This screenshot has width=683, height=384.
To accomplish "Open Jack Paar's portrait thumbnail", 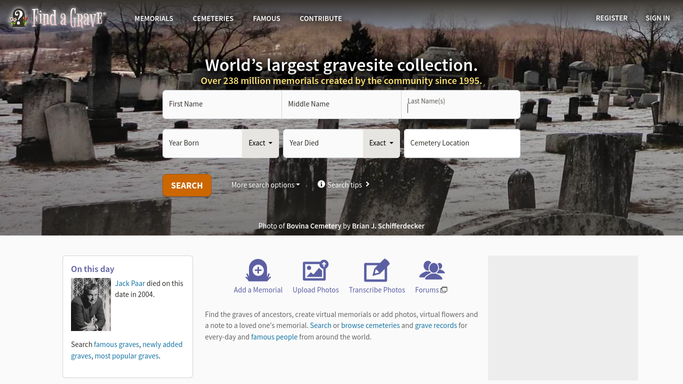I will coord(91,304).
